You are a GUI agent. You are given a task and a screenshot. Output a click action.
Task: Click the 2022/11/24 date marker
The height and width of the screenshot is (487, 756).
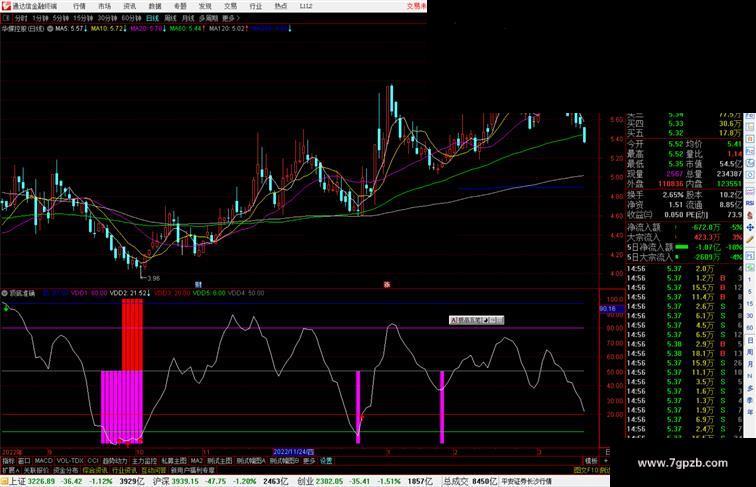294,452
